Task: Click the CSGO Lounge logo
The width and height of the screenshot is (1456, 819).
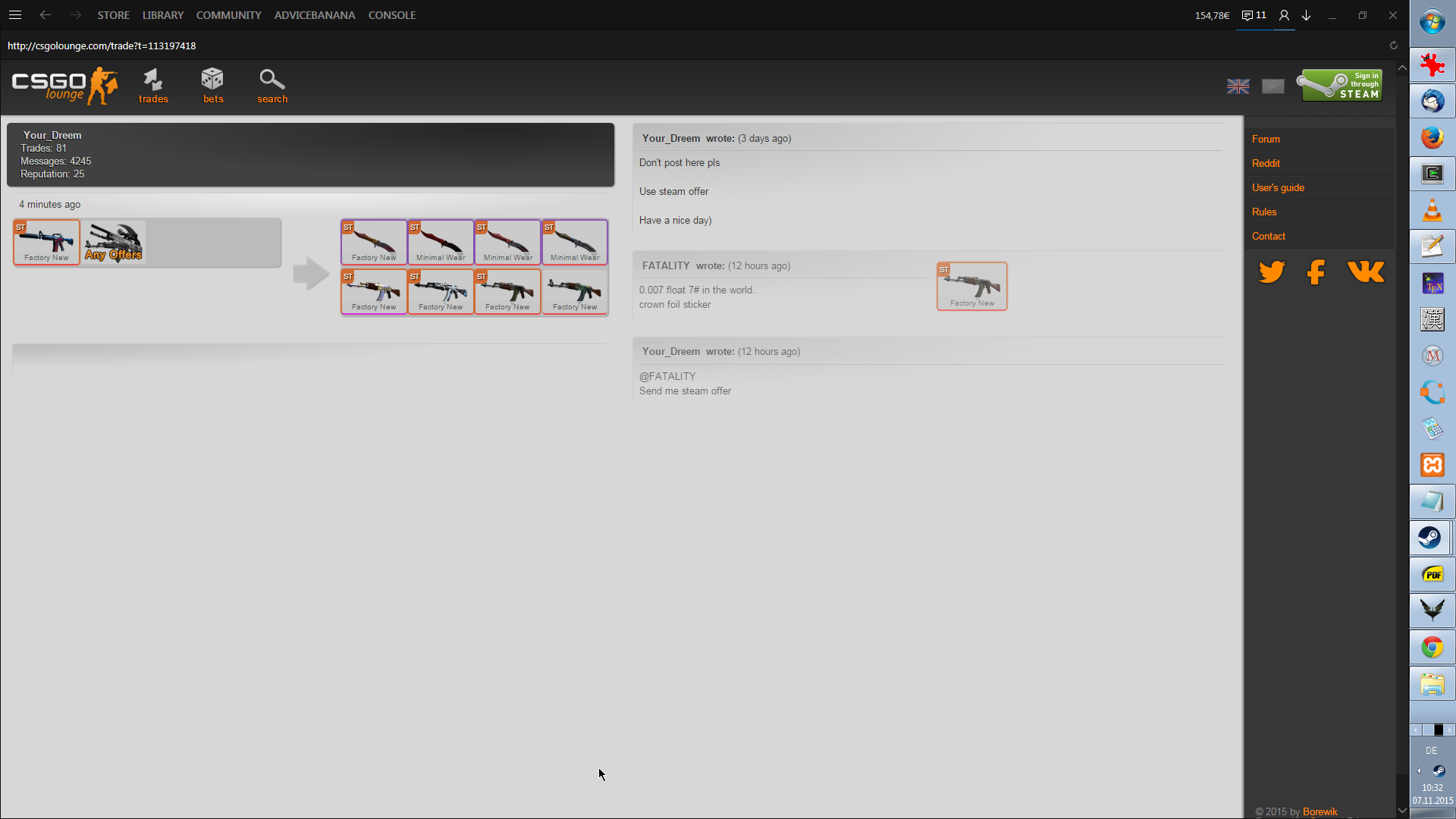Action: [x=64, y=86]
